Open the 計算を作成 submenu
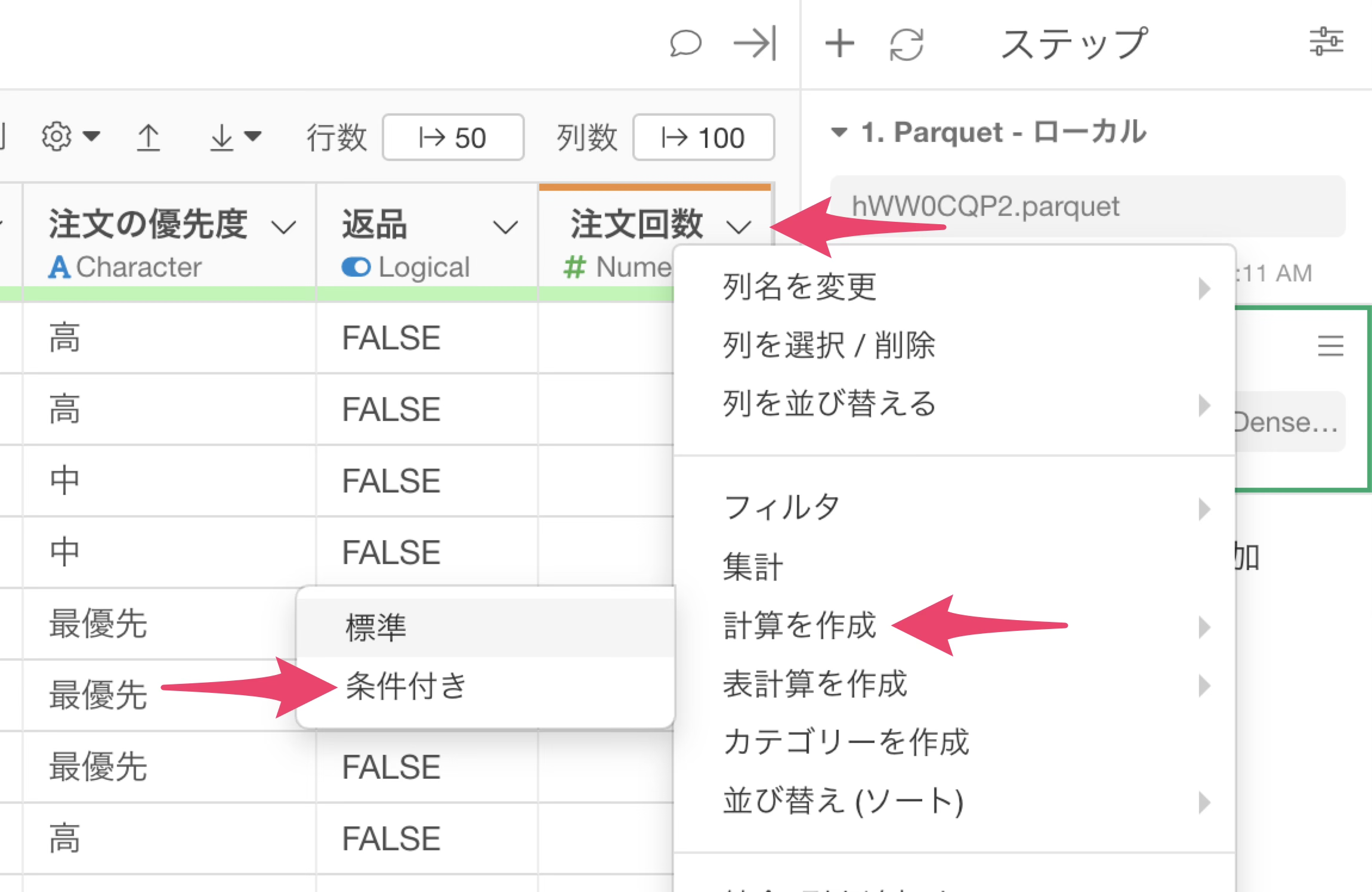 point(954,625)
